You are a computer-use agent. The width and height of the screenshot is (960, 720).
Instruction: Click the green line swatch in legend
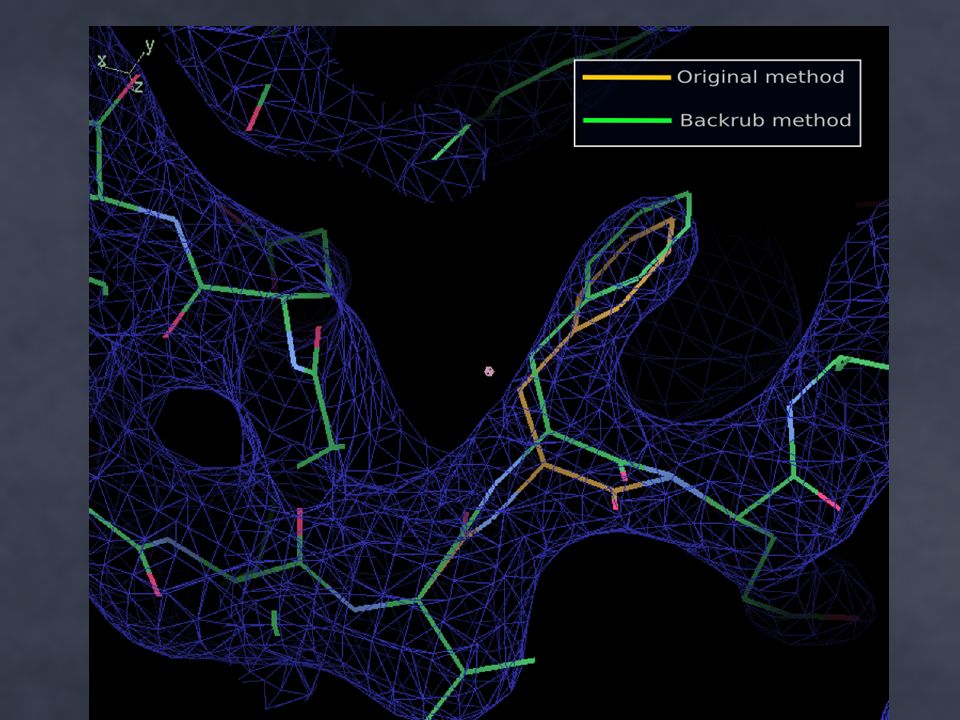(627, 121)
